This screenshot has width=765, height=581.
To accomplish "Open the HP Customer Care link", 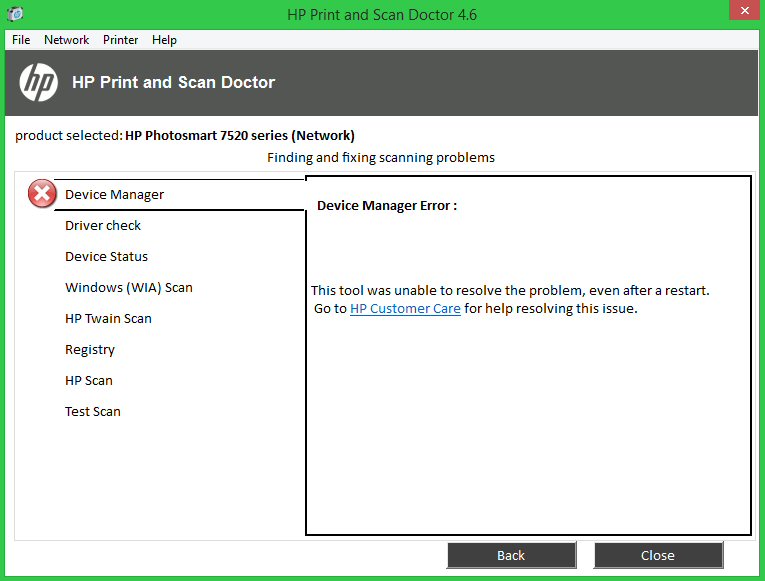I will [405, 309].
